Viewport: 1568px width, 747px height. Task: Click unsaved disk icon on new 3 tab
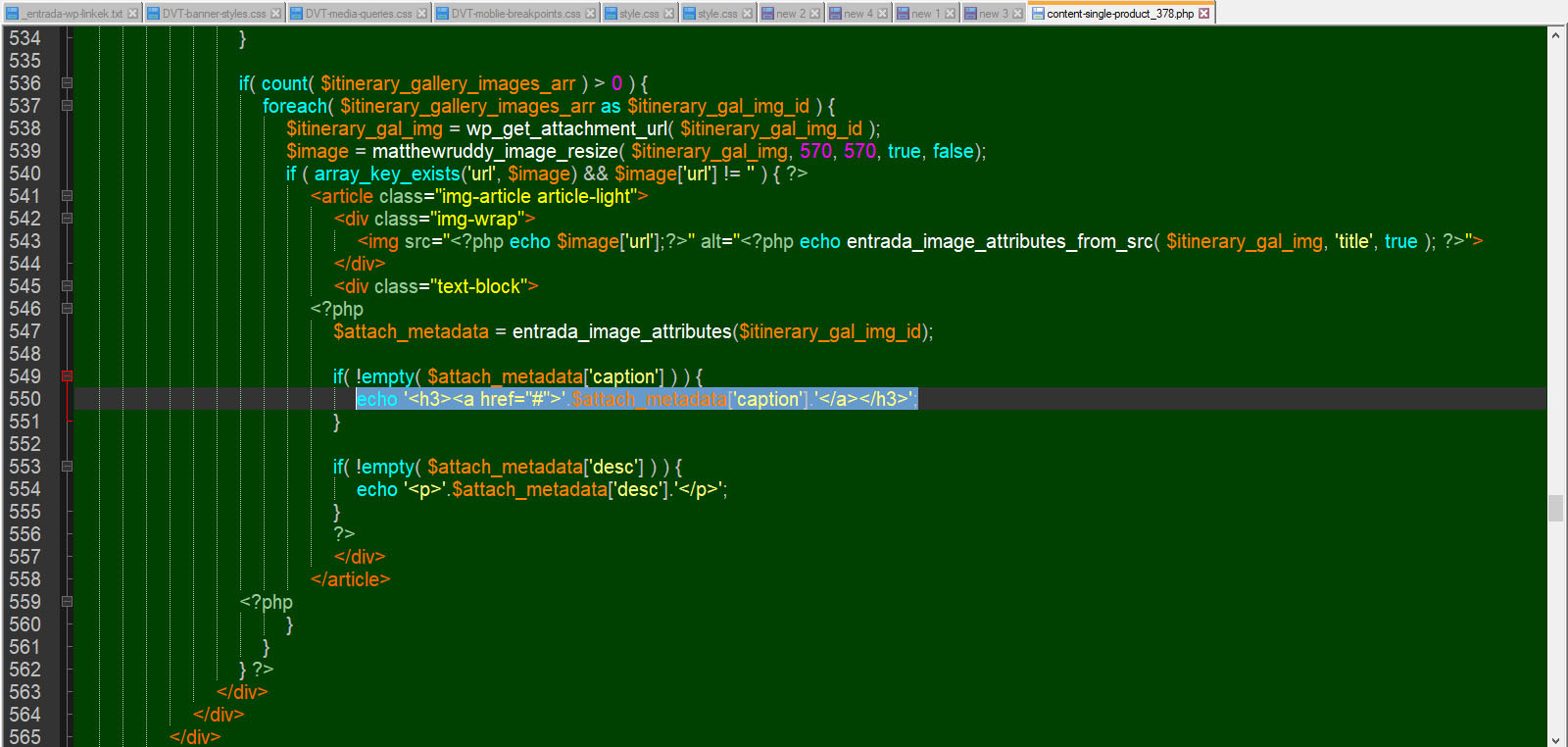coord(970,14)
